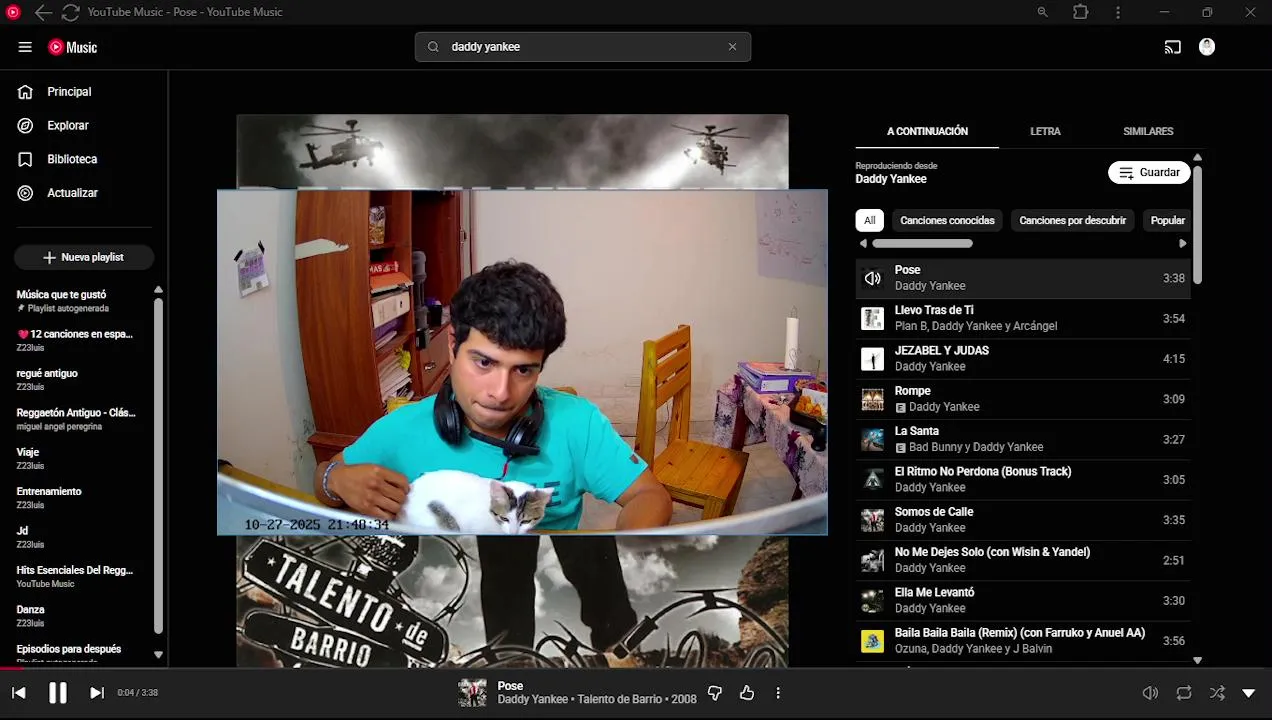The width and height of the screenshot is (1272, 720).
Task: Clear the search box with X
Action: pos(732,47)
